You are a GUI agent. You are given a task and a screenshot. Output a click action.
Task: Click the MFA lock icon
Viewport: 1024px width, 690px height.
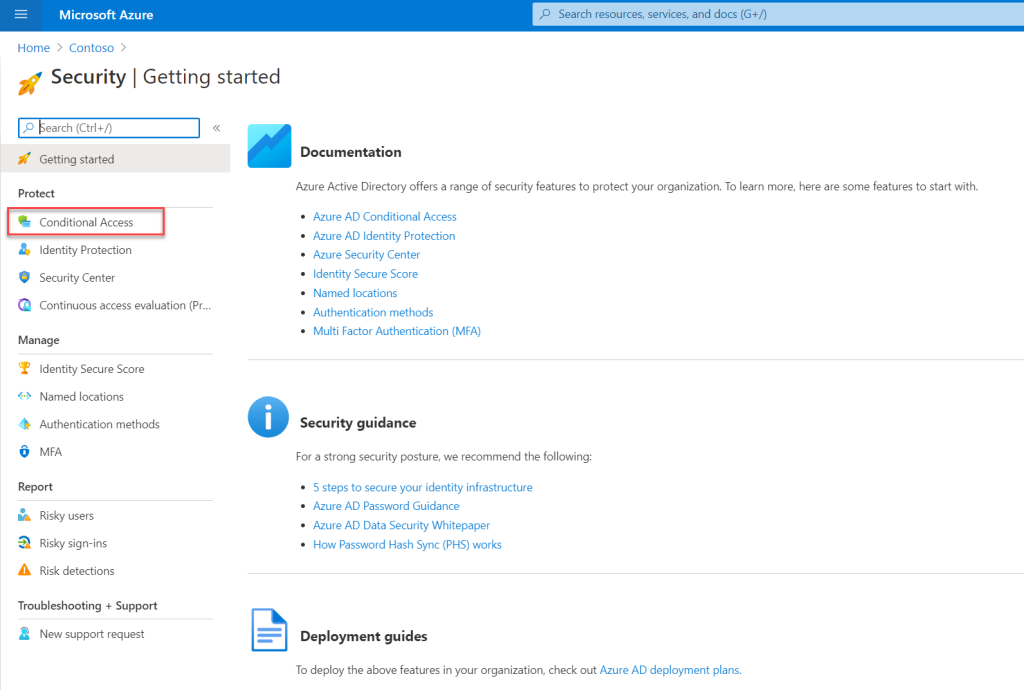tap(25, 452)
